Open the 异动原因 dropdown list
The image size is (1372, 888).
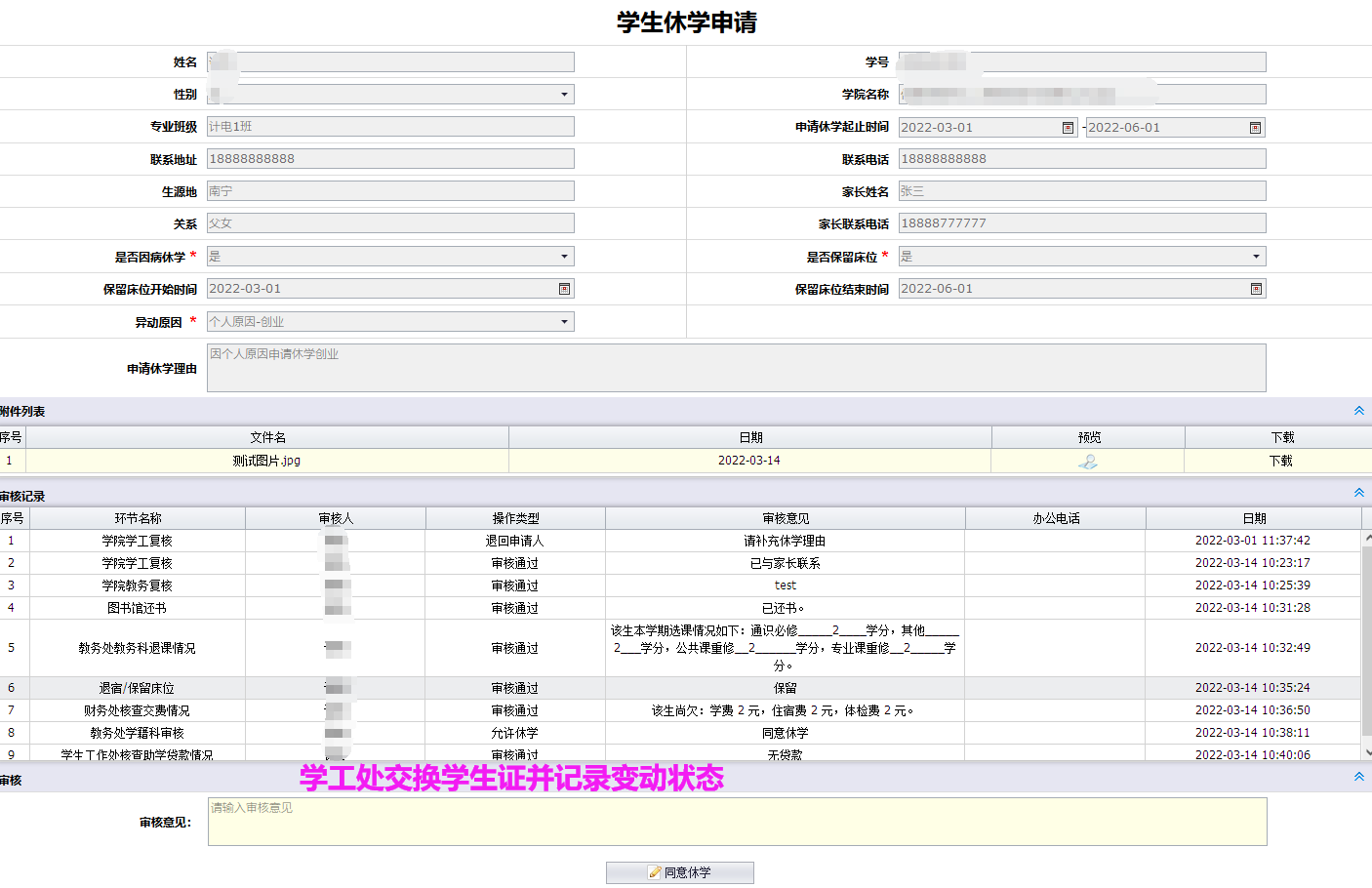point(564,322)
